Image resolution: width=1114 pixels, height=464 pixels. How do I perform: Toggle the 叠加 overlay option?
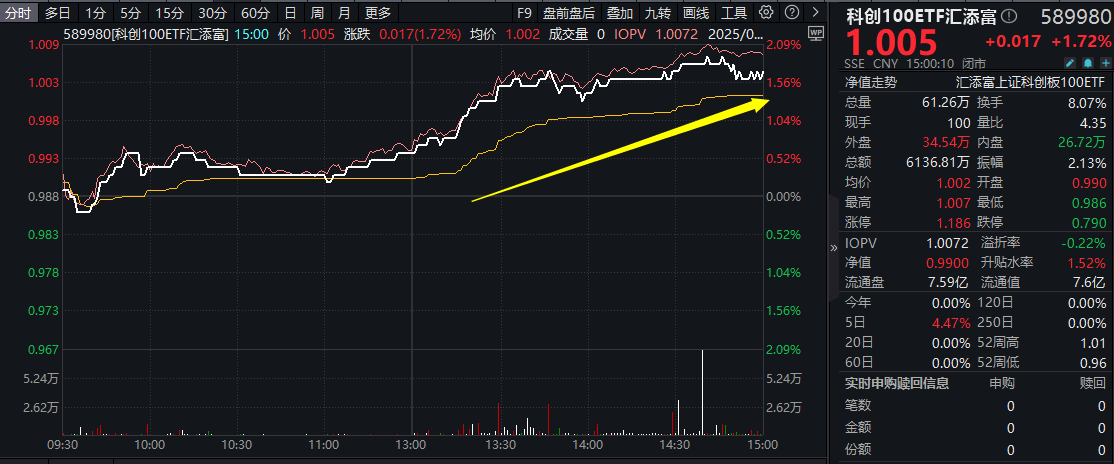pyautogui.click(x=620, y=13)
